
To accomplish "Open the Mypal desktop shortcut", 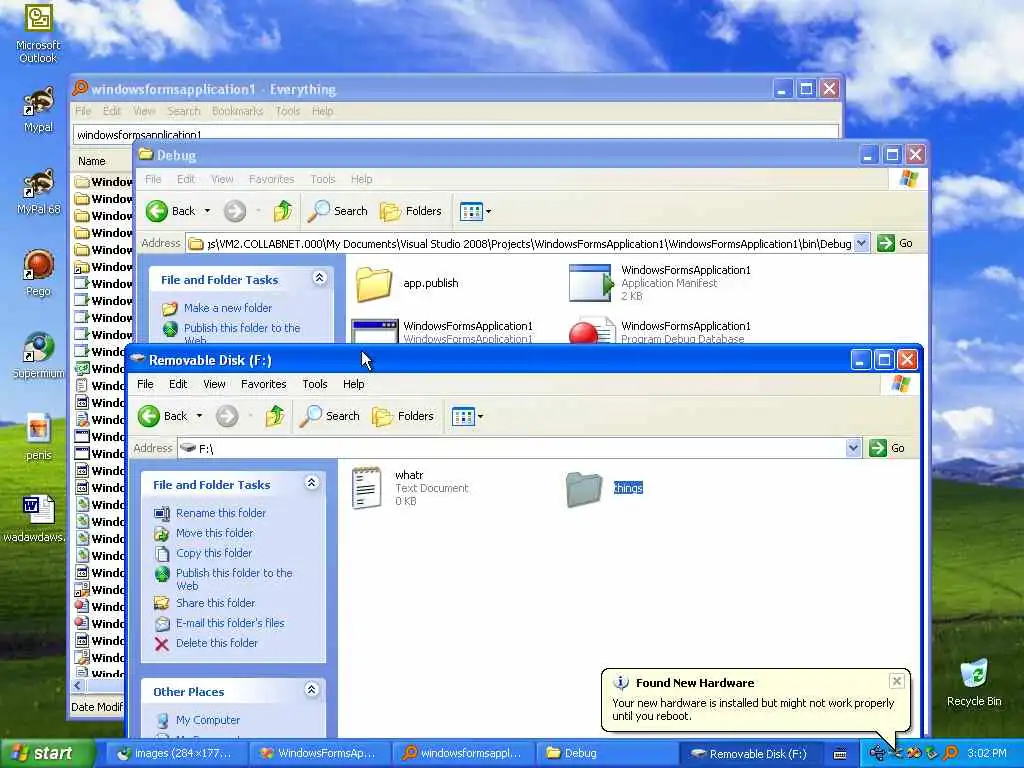I will (38, 108).
